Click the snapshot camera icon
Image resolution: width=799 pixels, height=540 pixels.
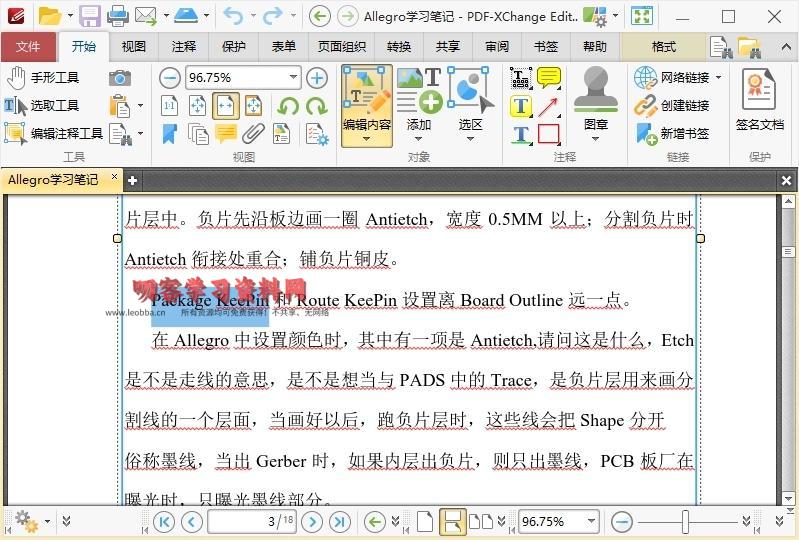click(120, 78)
